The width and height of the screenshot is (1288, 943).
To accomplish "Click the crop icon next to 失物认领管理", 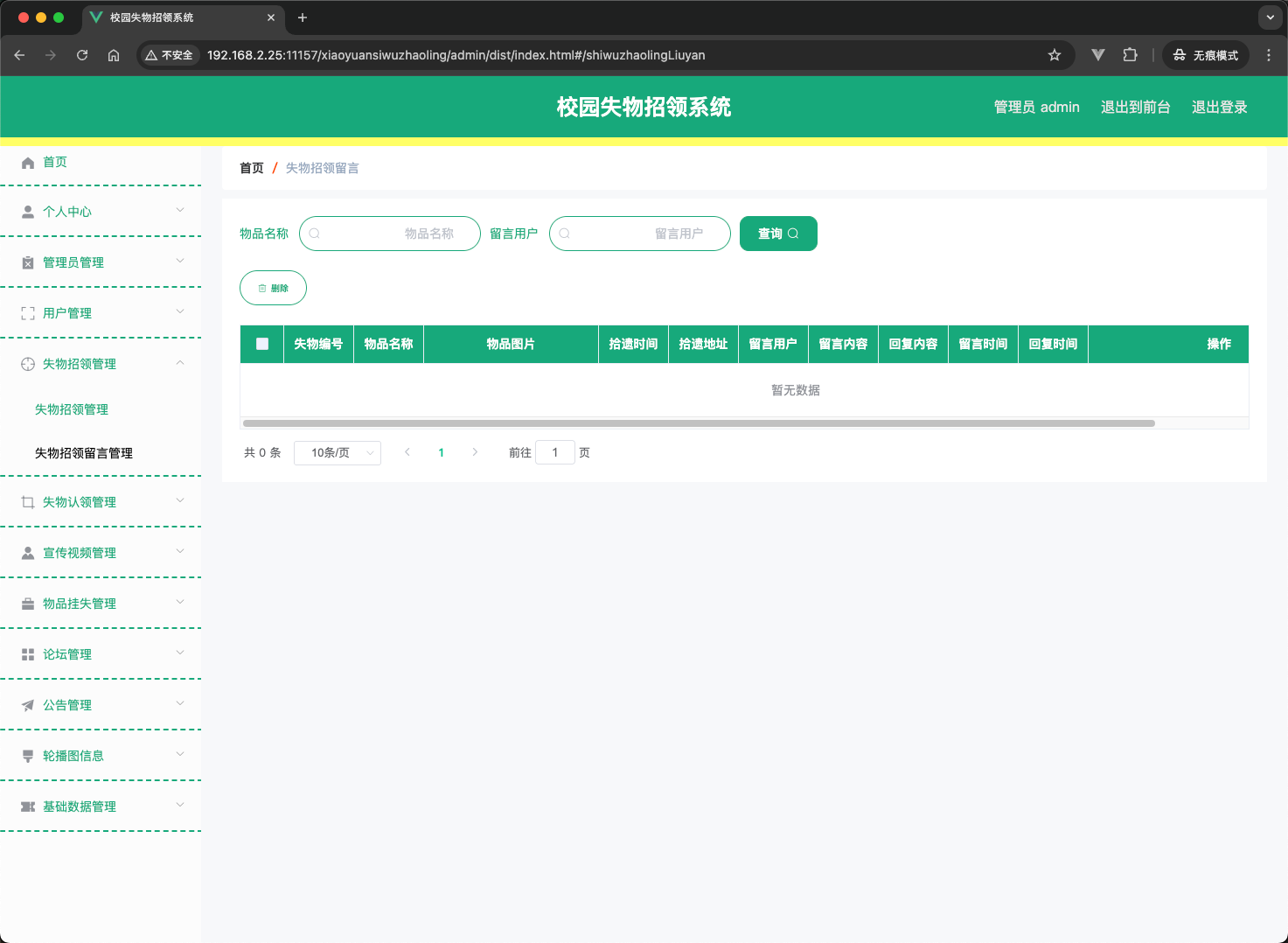I will (x=28, y=502).
